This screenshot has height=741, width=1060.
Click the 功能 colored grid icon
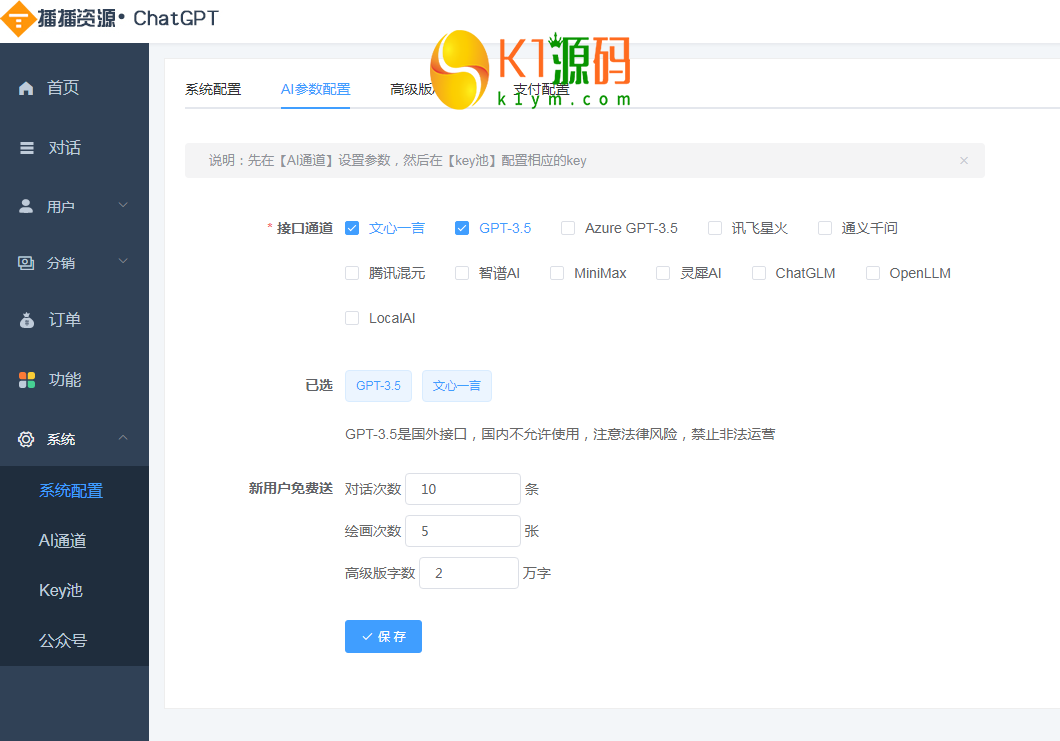tap(27, 380)
